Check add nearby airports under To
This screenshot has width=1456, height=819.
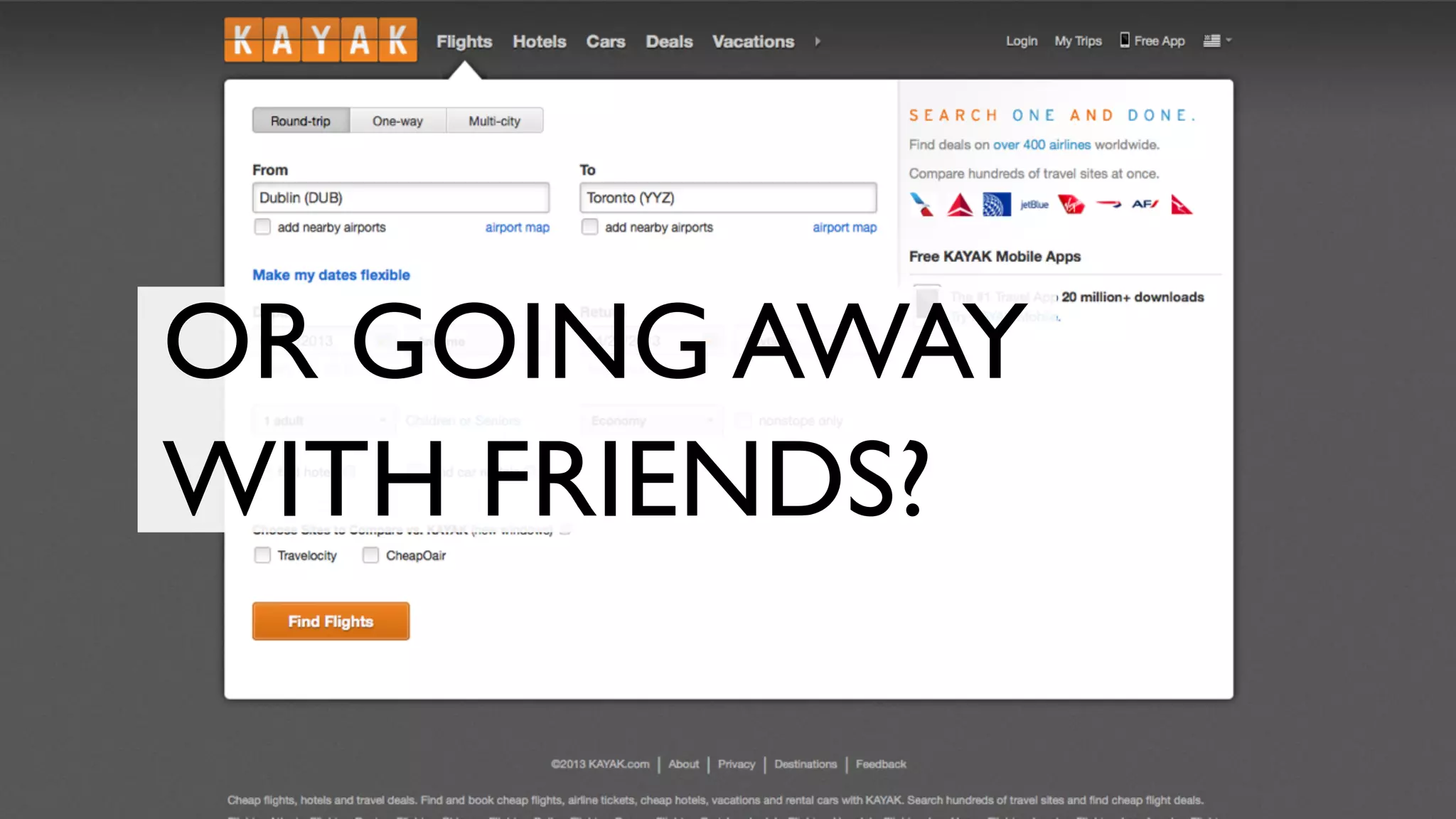tap(589, 227)
